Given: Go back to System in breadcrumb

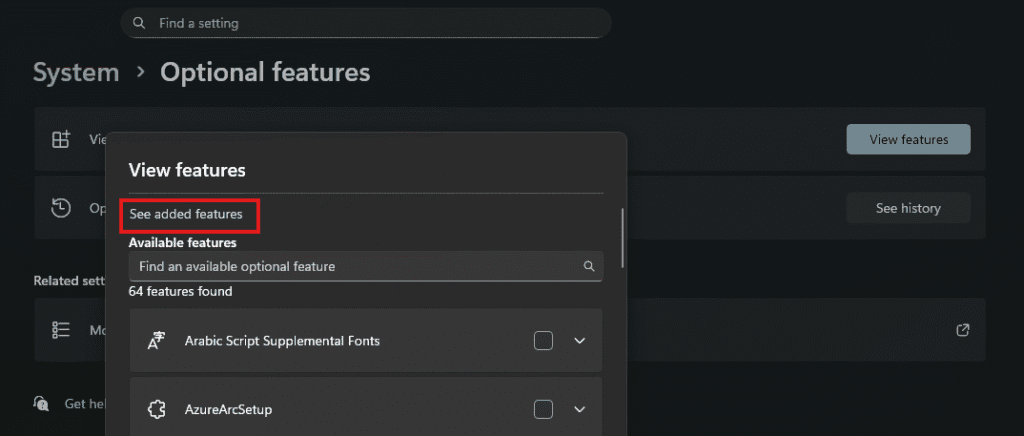Looking at the screenshot, I should coord(76,72).
